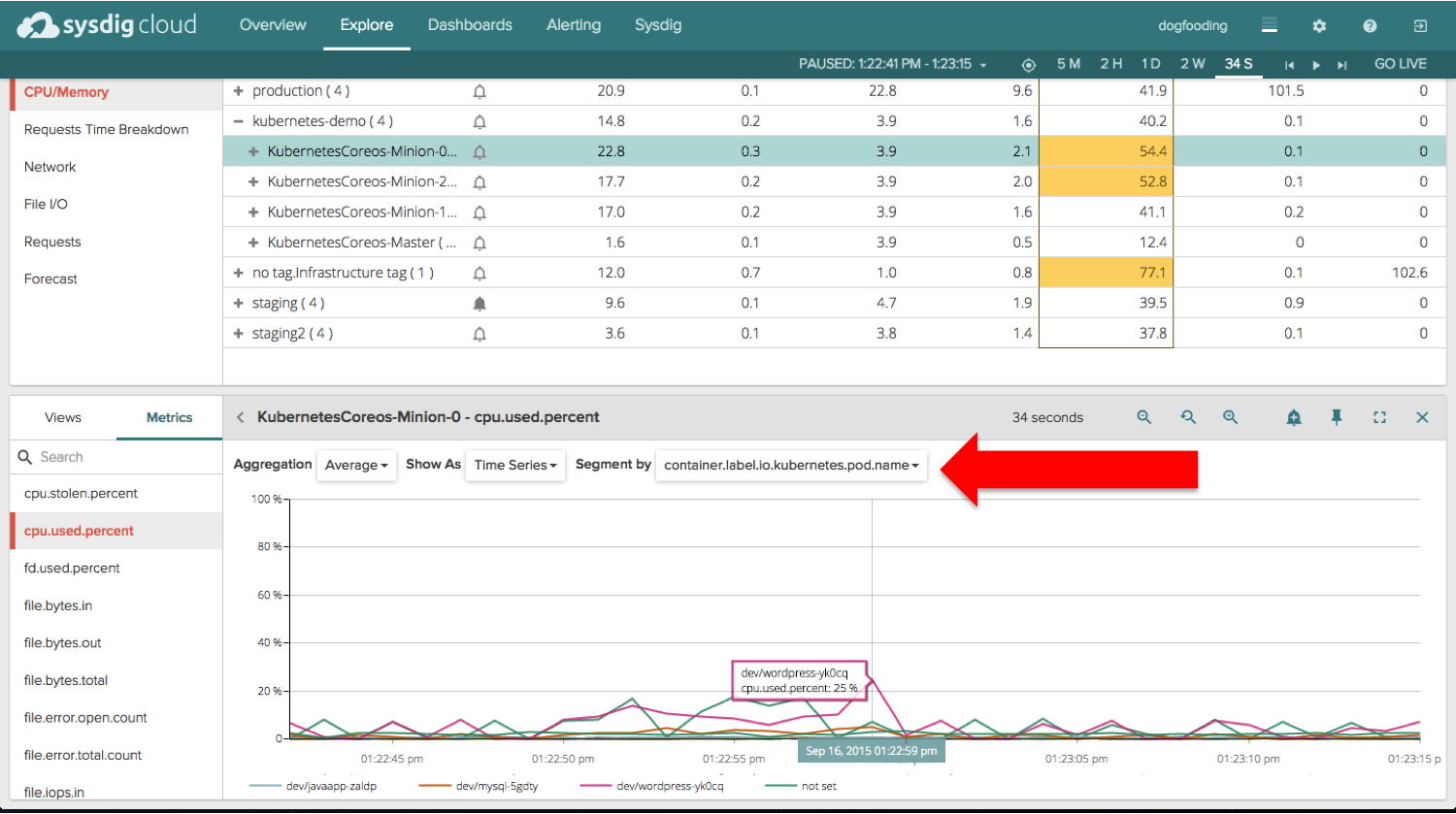The image size is (1456, 814).
Task: Expand KubernetesCoreos-Master node
Action: [x=253, y=242]
